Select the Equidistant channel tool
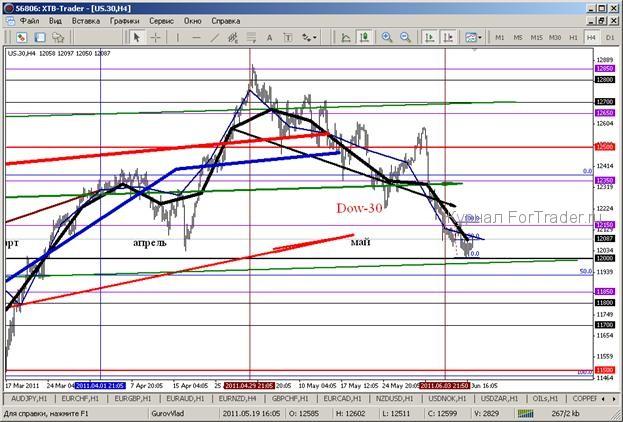This screenshot has height=422, width=623. point(233,38)
